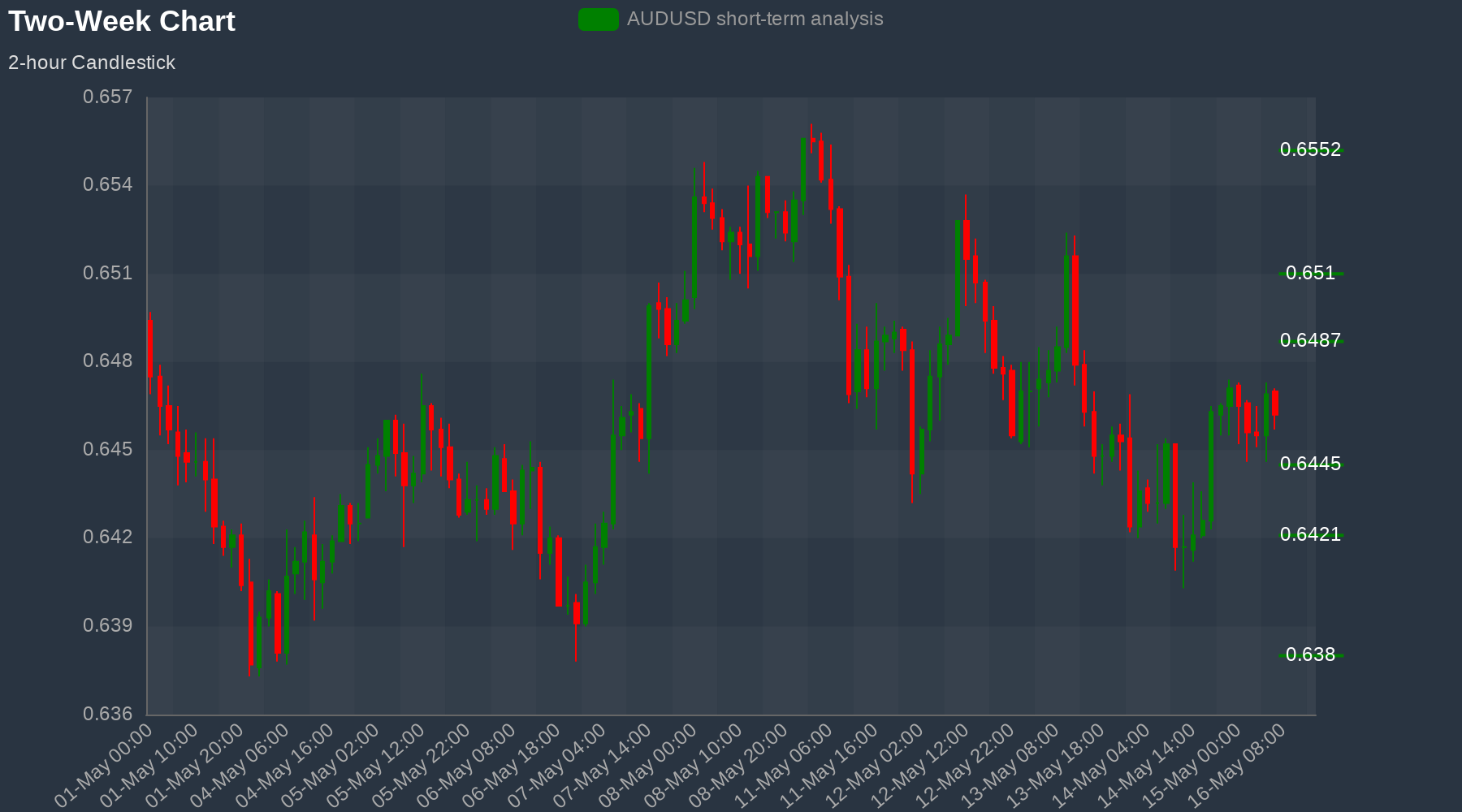Click the 2-hour Candlestick subtitle
This screenshot has width=1462, height=812.
[x=92, y=63]
